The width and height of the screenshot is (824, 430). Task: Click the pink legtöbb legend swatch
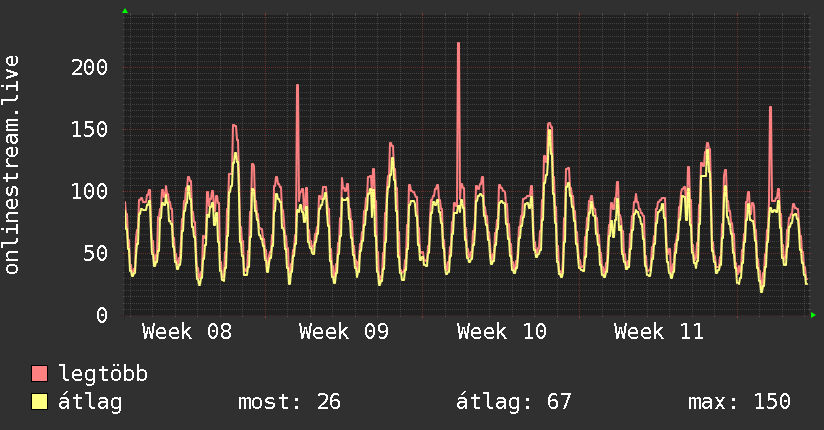pos(39,374)
